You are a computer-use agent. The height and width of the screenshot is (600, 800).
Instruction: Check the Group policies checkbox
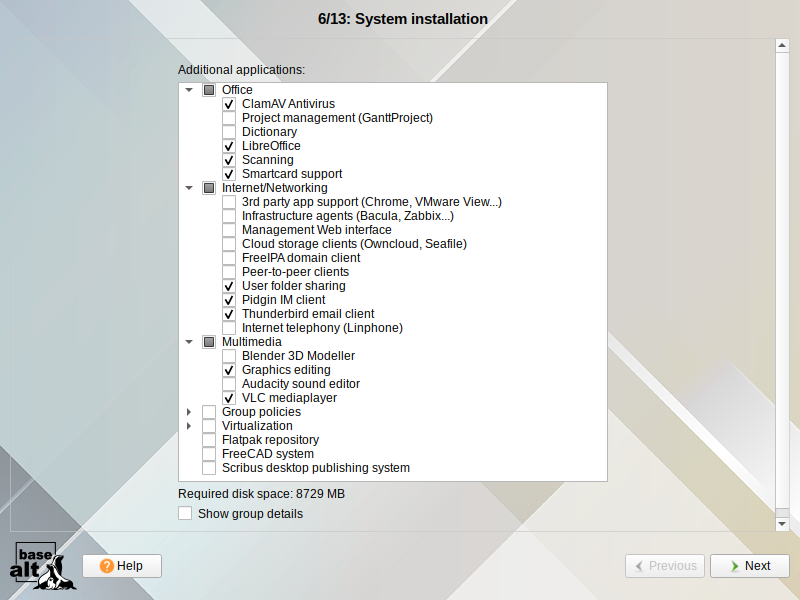coord(209,412)
